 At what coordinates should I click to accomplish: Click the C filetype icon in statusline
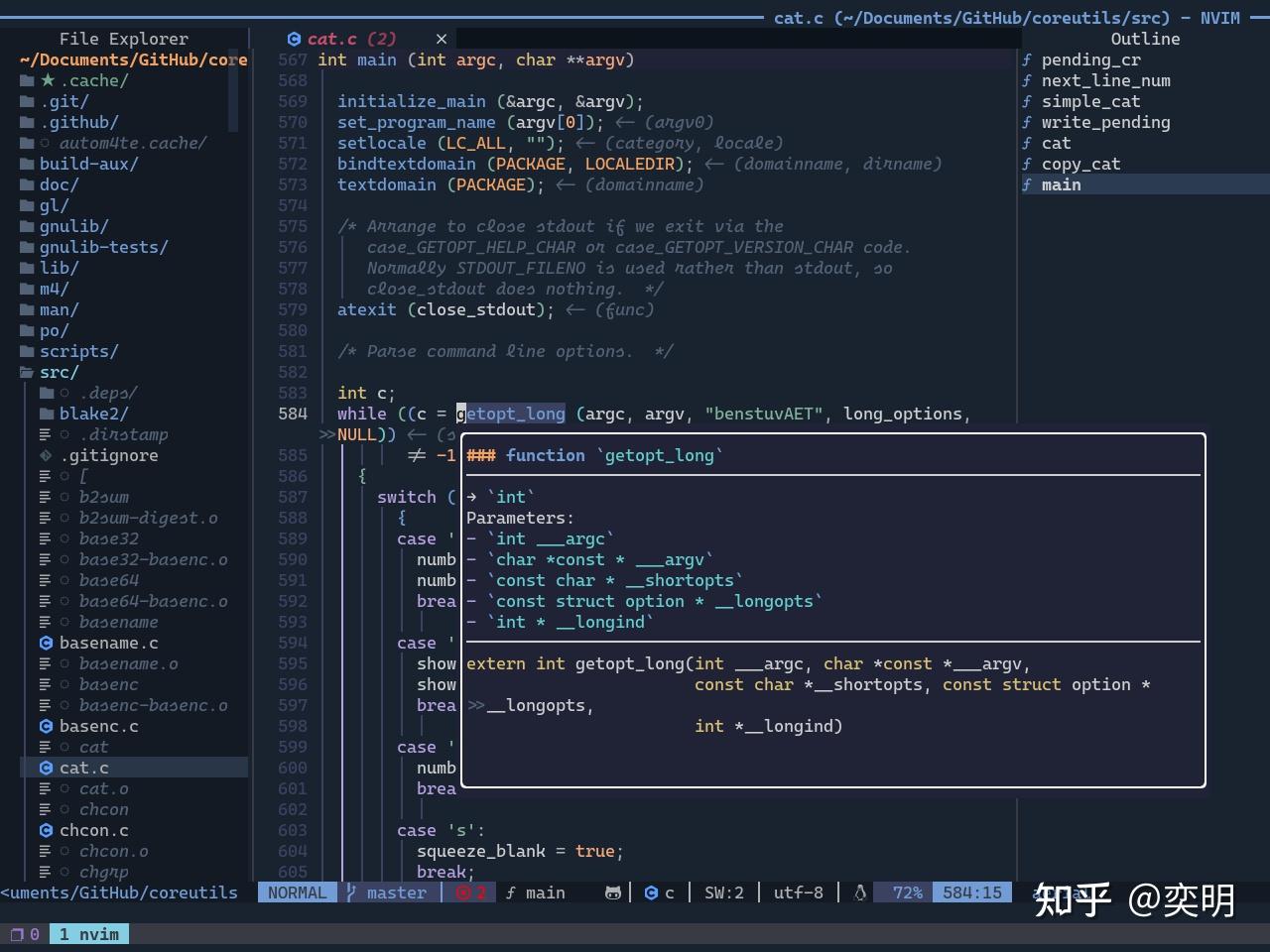coord(651,892)
